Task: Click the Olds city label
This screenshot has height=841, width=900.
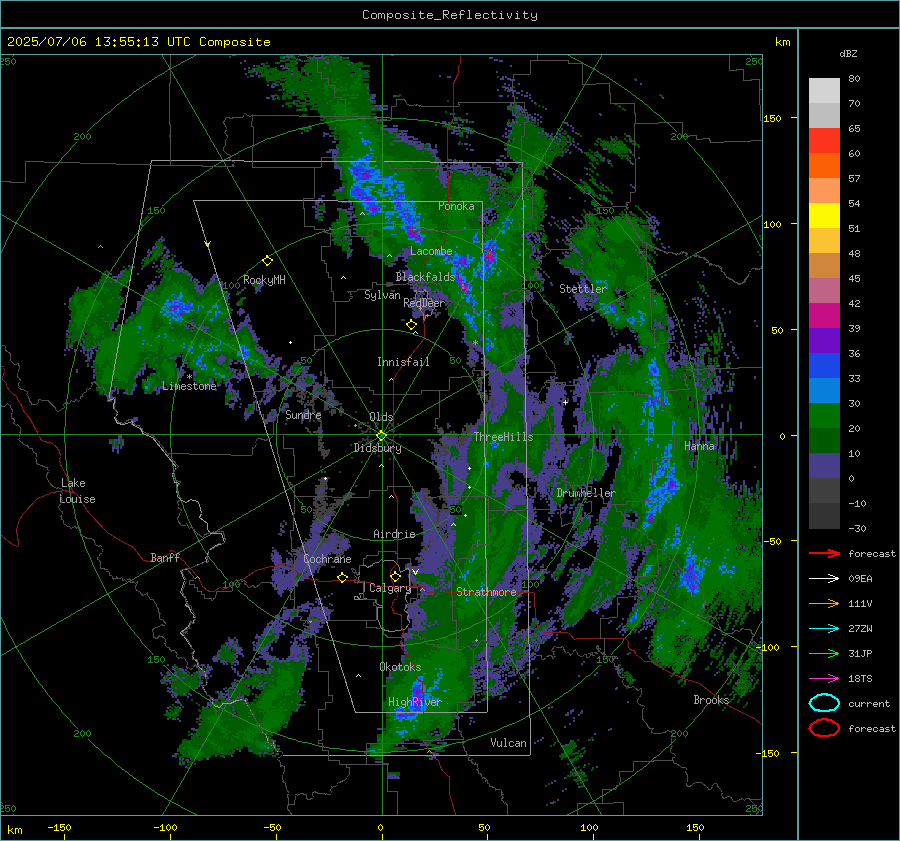Action: tap(381, 417)
